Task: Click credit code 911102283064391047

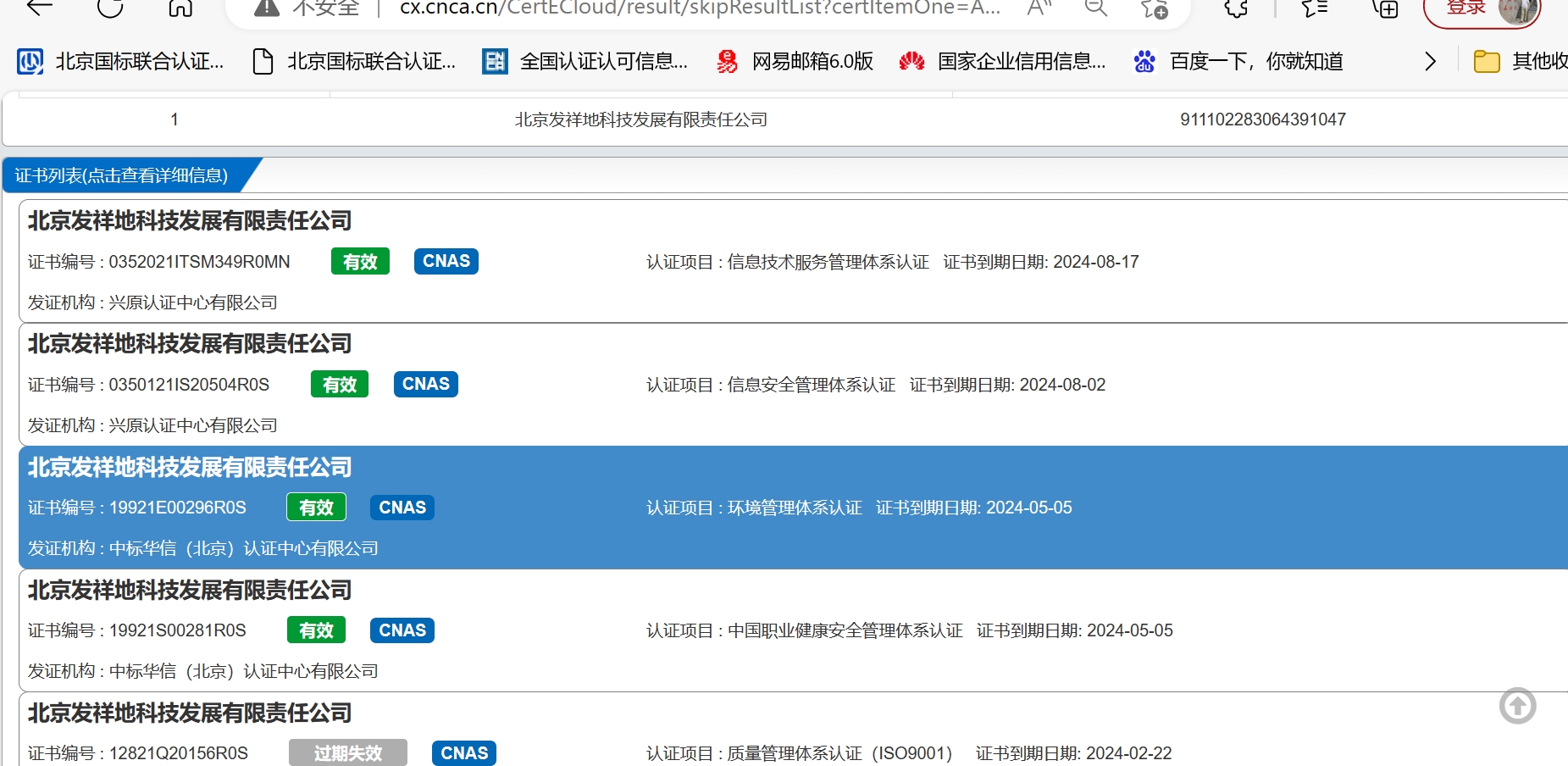Action: [1262, 119]
